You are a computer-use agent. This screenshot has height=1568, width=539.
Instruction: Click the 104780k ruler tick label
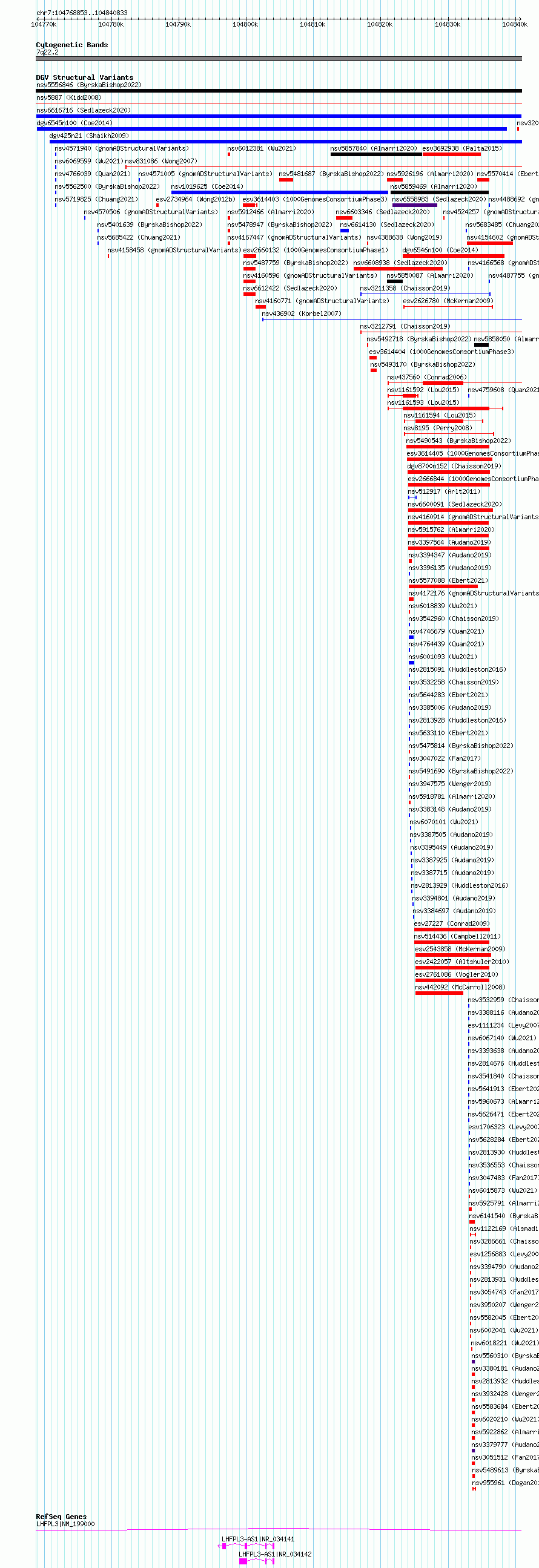111,24
